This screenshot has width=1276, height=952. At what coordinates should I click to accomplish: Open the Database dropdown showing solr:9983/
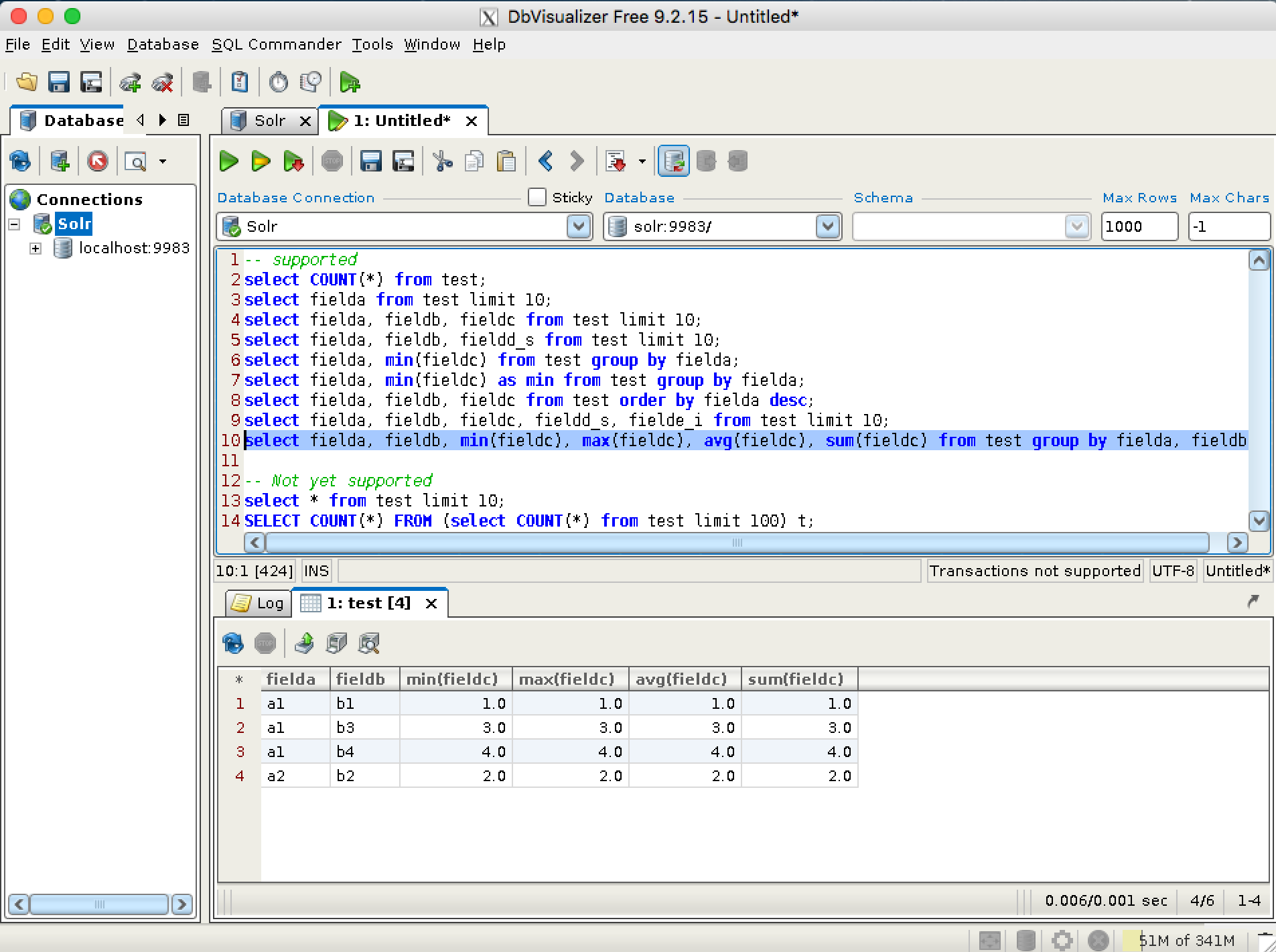click(x=827, y=226)
